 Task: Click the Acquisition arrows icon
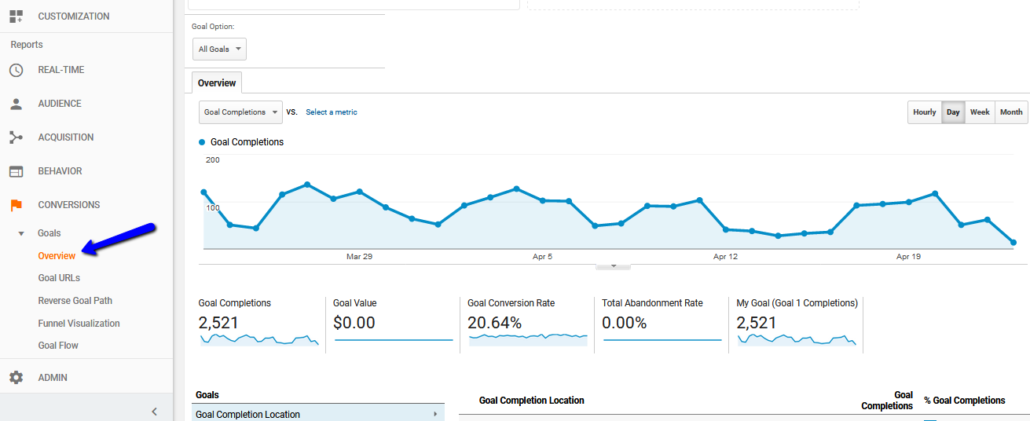pyautogui.click(x=16, y=138)
